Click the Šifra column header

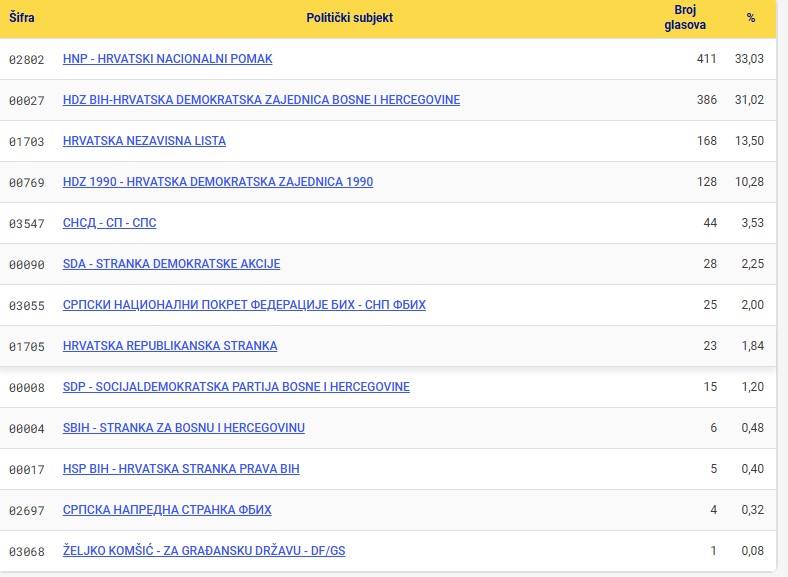coord(22,18)
